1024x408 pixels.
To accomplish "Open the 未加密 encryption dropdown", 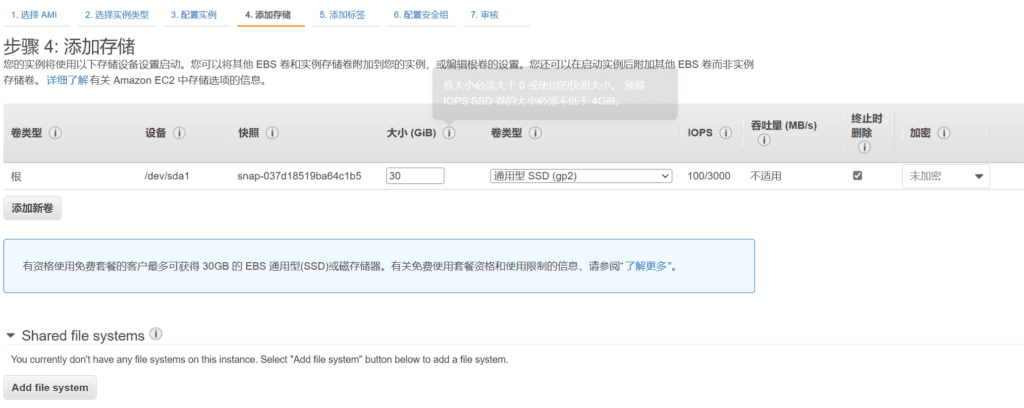I will (945, 176).
